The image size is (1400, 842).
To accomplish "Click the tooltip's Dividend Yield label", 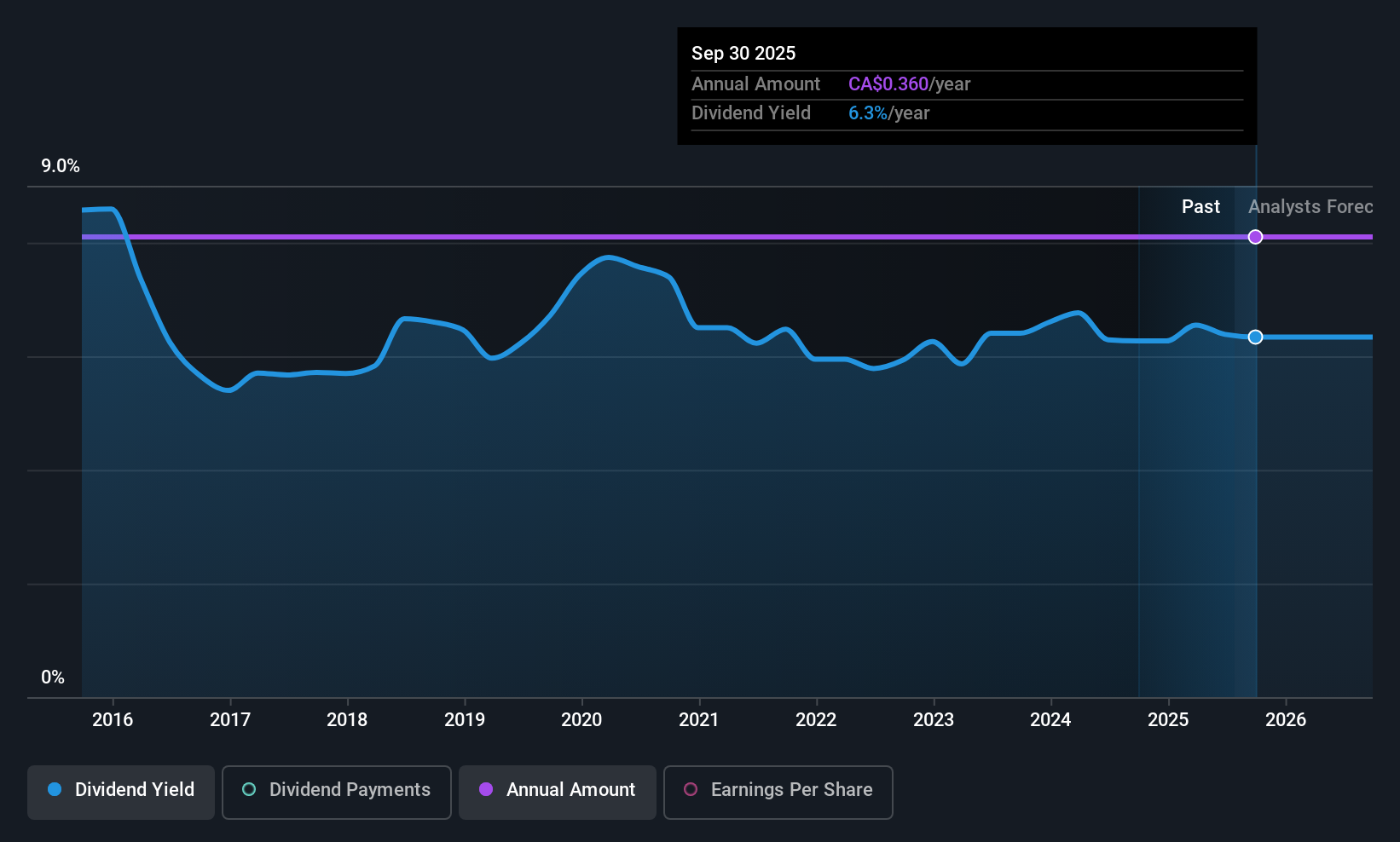I will point(751,113).
